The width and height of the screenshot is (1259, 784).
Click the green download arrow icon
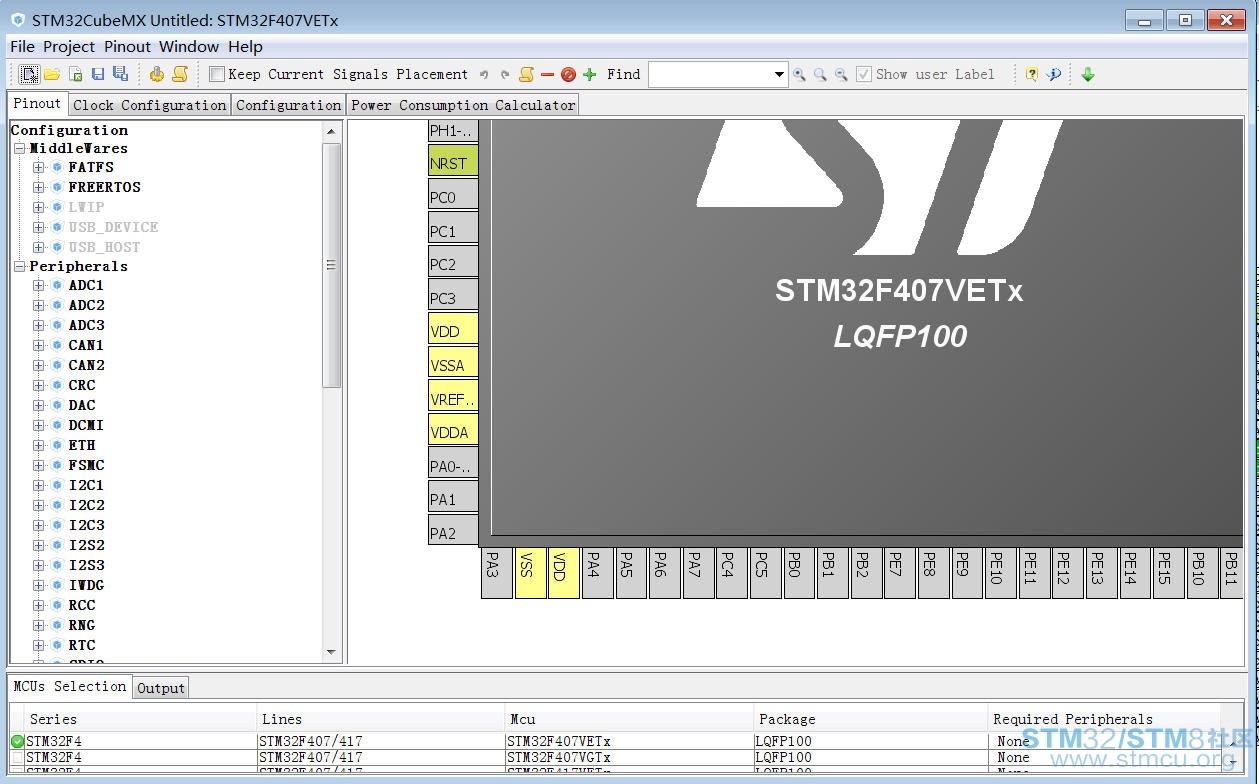click(x=1088, y=74)
